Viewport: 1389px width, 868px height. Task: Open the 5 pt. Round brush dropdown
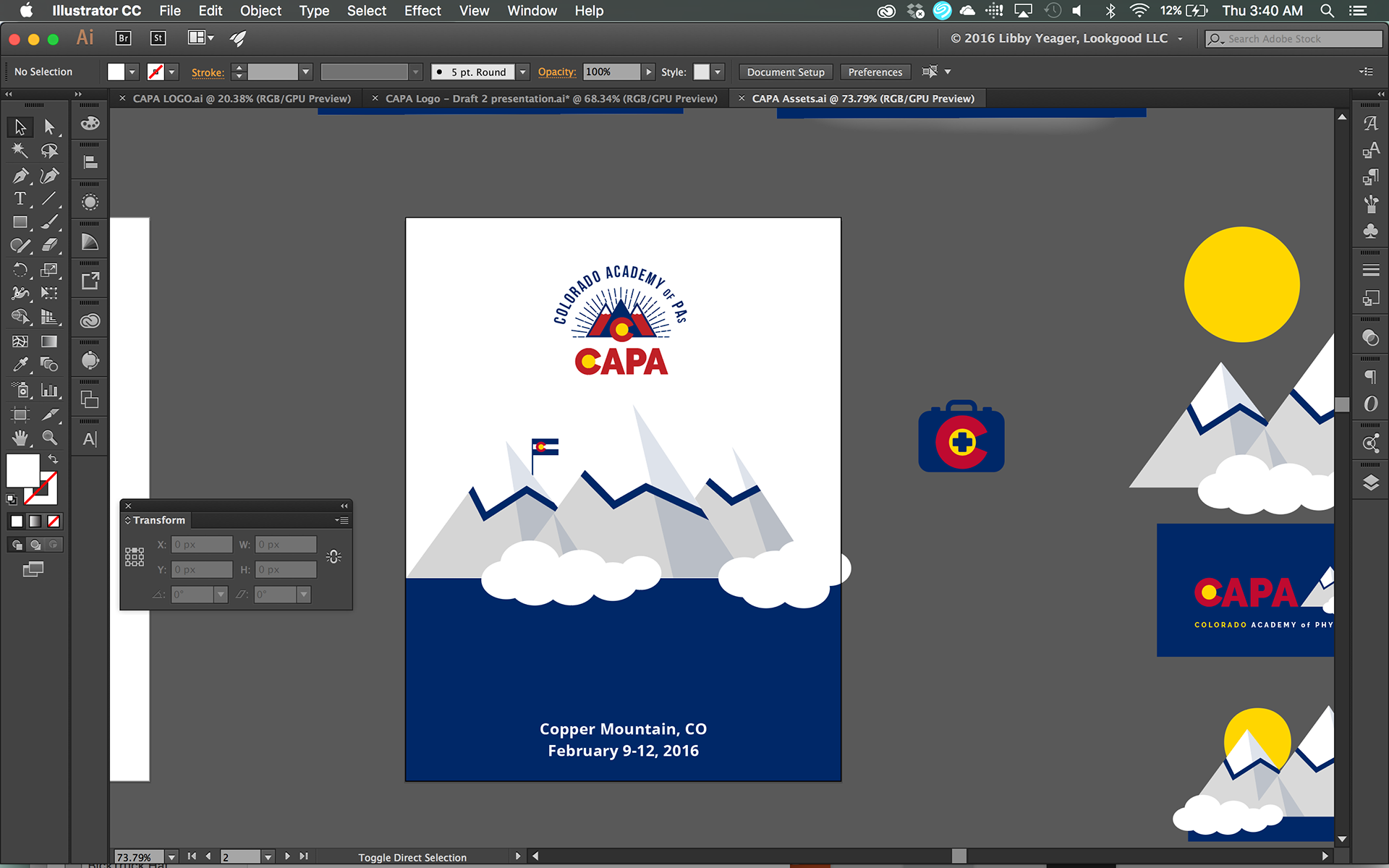coord(523,72)
